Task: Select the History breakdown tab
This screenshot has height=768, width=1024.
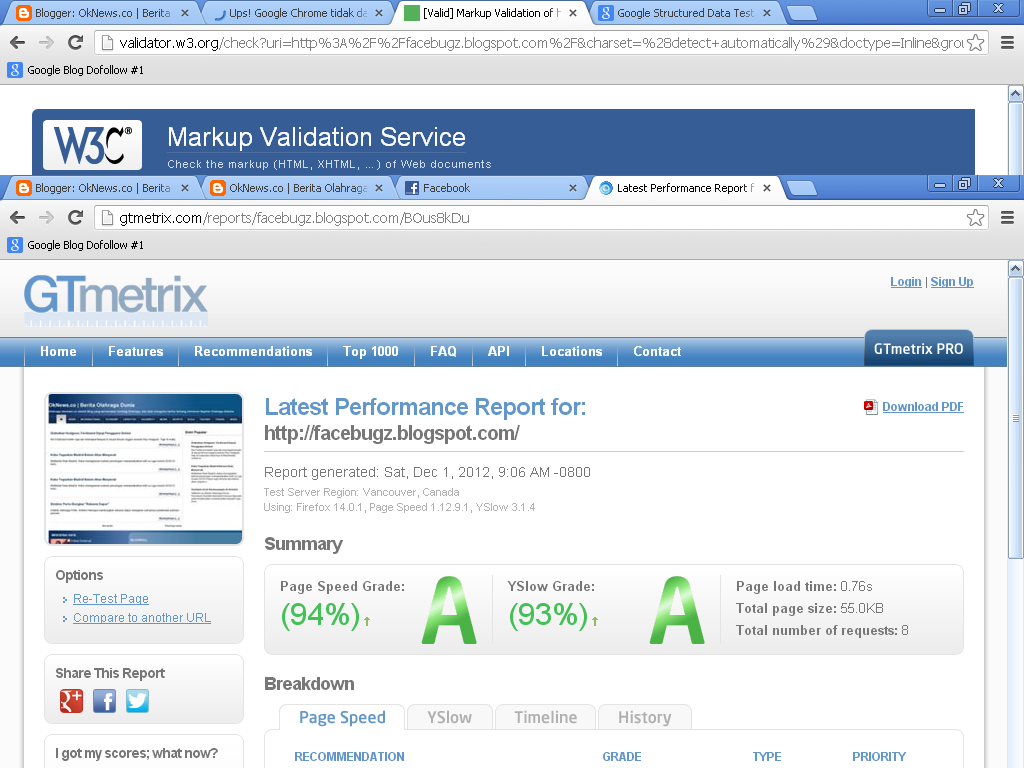Action: (645, 717)
